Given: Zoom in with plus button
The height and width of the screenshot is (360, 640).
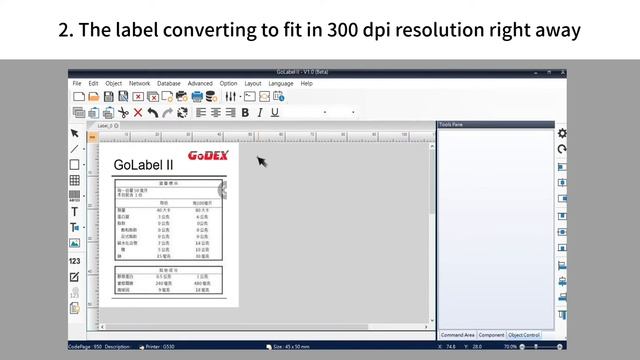Looking at the screenshot, I should coord(560,347).
